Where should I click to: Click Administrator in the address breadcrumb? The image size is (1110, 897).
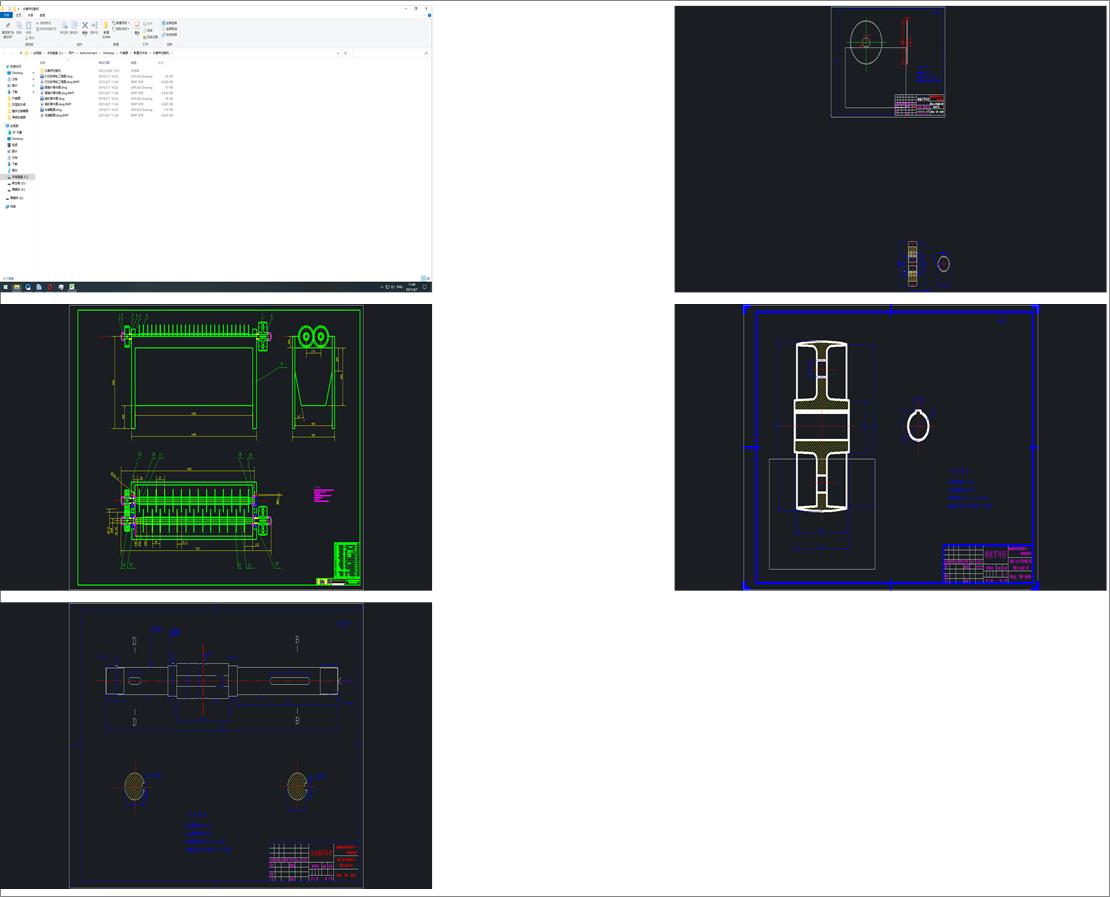tap(88, 53)
